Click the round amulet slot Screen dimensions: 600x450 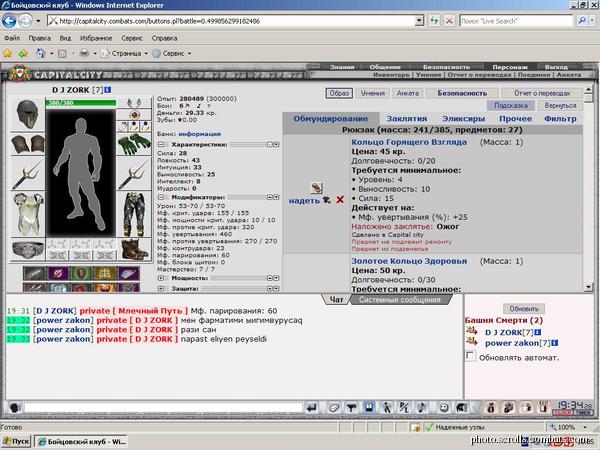click(x=134, y=114)
